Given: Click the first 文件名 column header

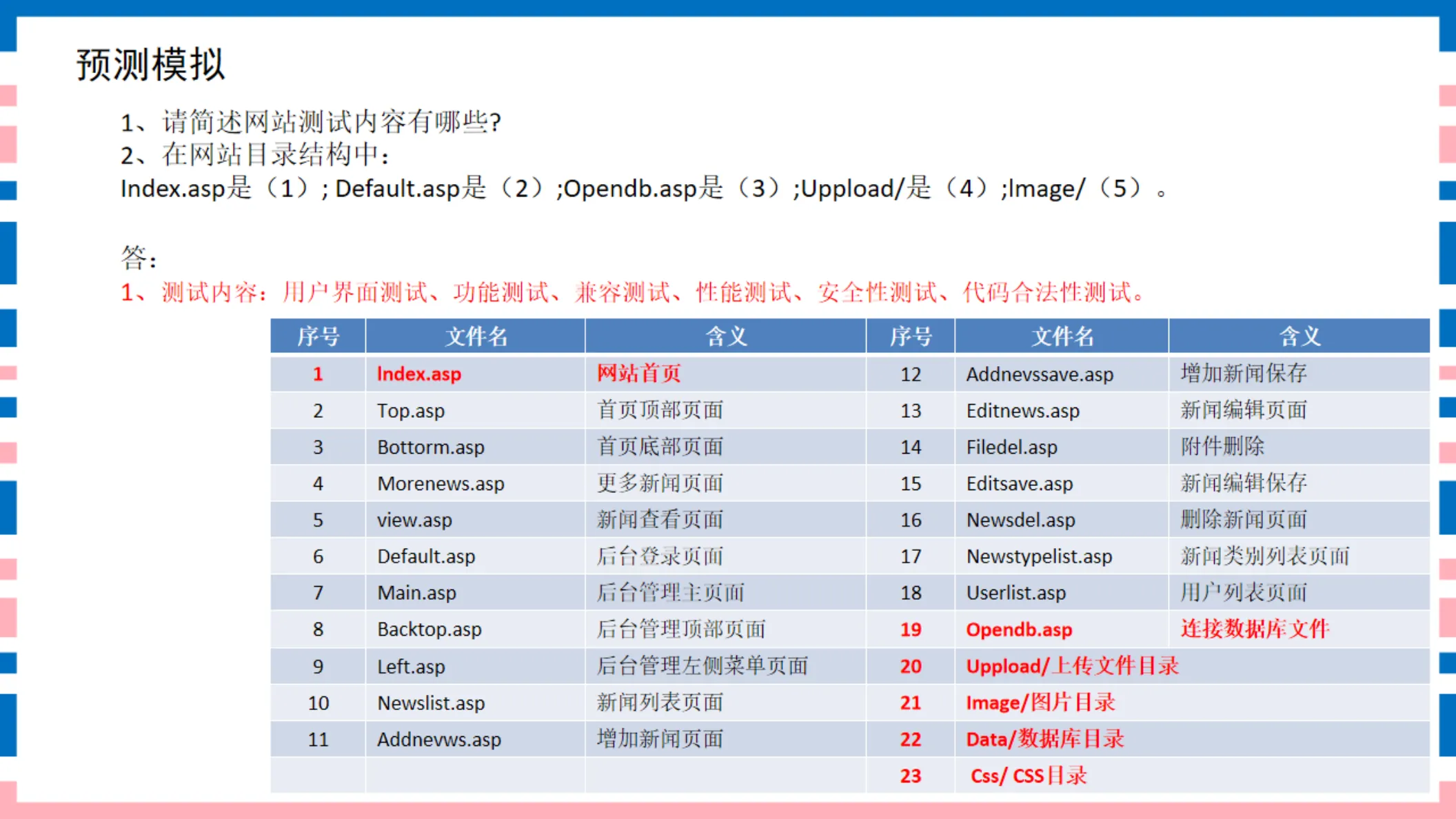Looking at the screenshot, I should pos(476,336).
